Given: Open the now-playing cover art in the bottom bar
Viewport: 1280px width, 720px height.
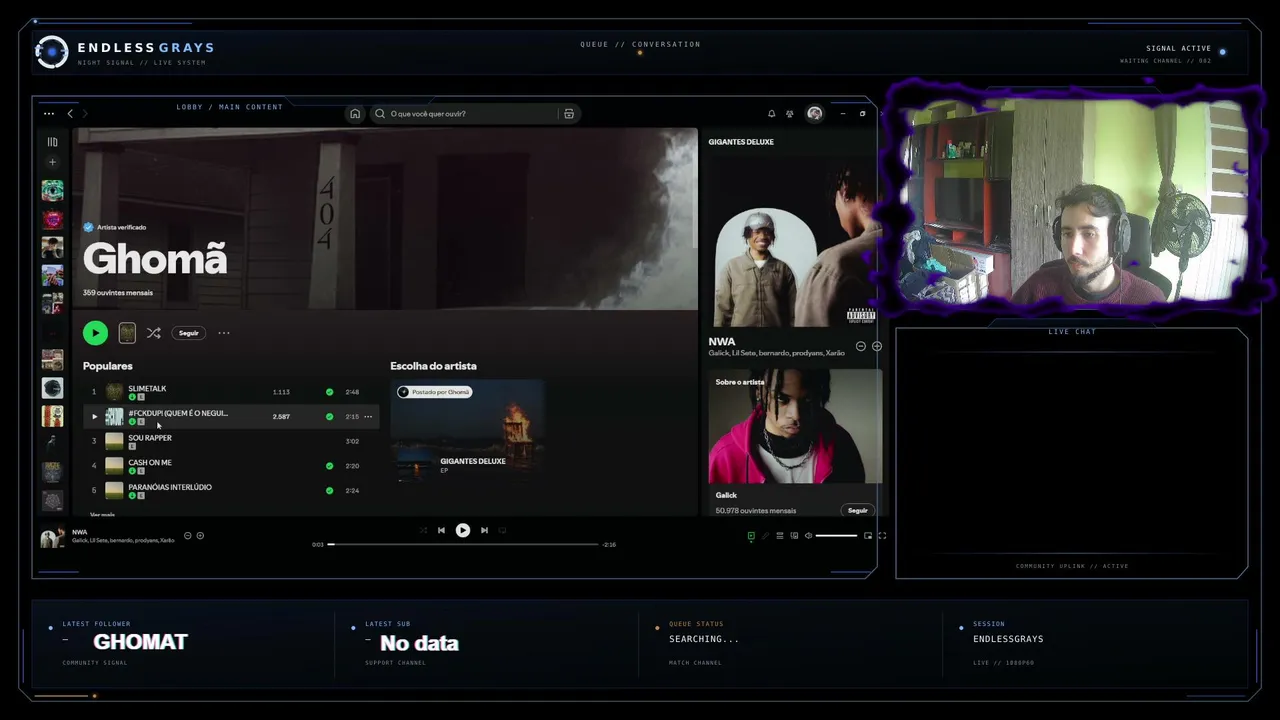Looking at the screenshot, I should (x=52, y=537).
